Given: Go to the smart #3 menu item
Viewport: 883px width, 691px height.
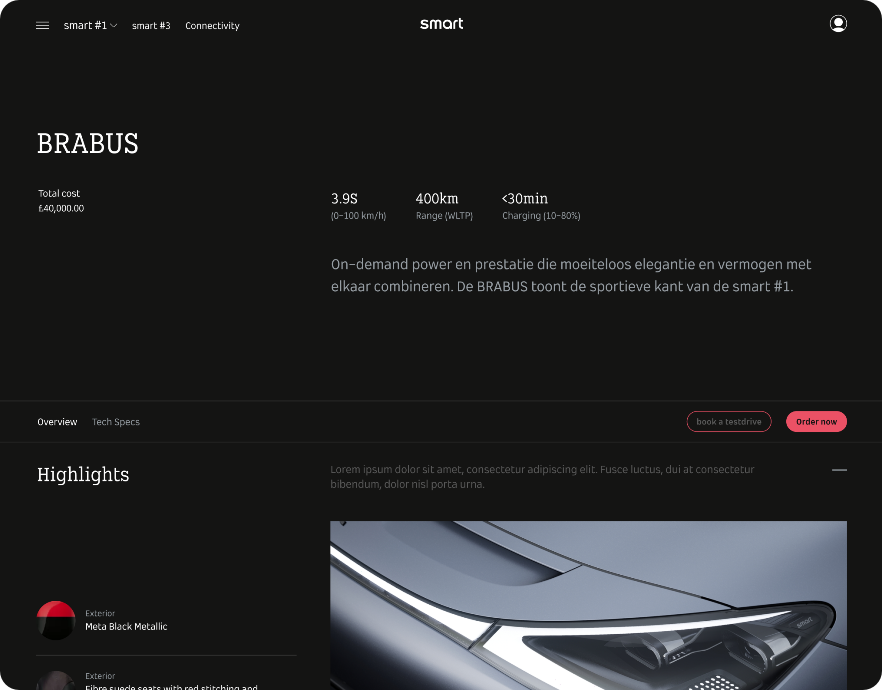Looking at the screenshot, I should click(151, 26).
